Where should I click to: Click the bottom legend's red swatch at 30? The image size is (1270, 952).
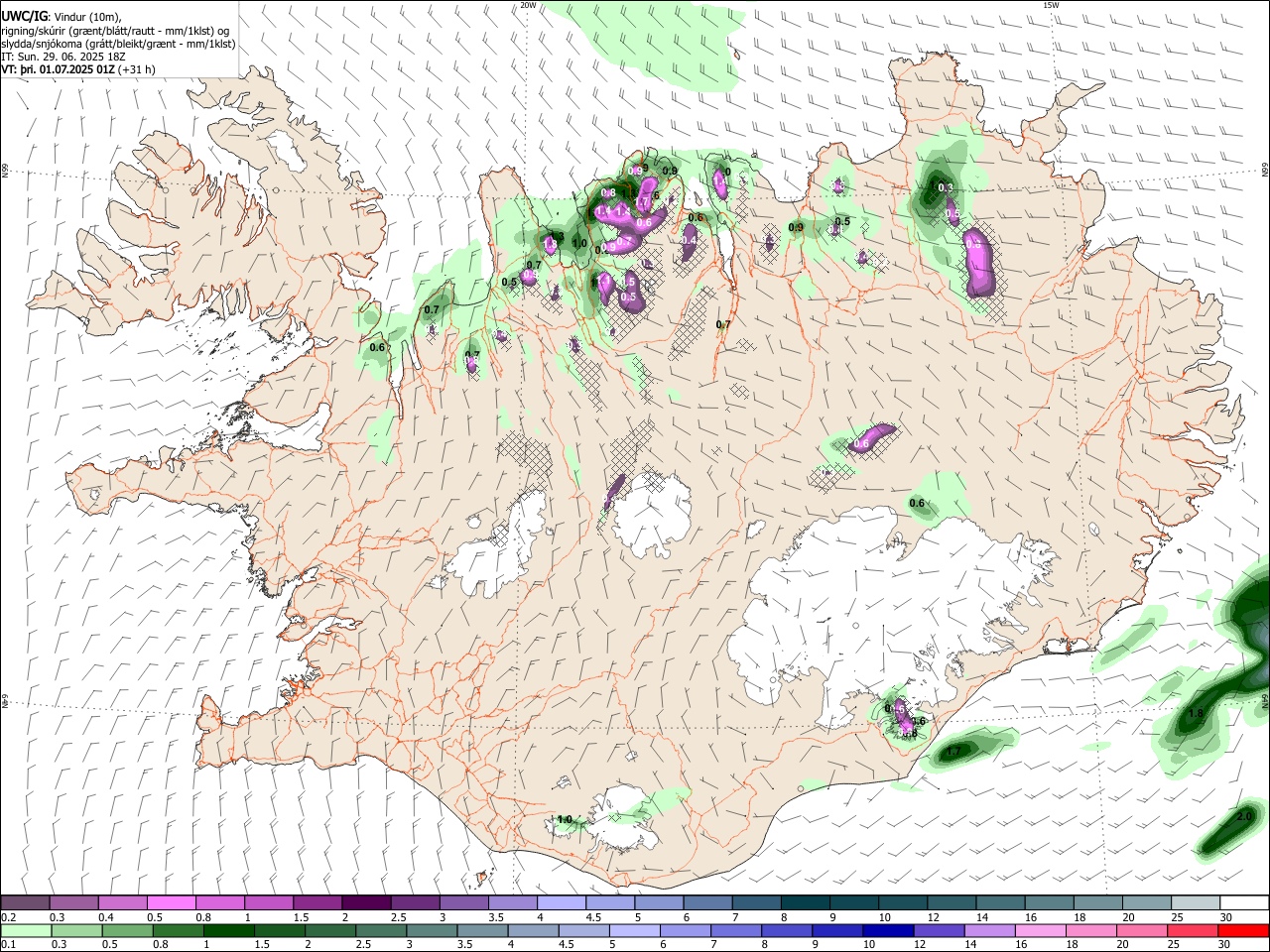coord(1245,930)
